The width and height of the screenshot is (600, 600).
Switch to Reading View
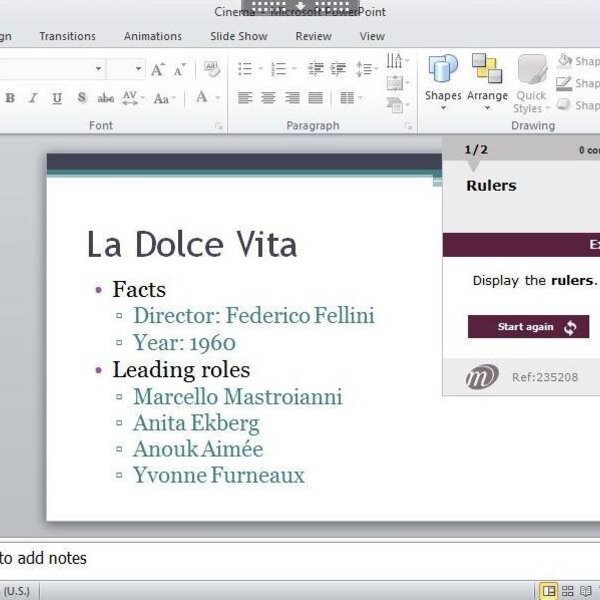pyautogui.click(x=585, y=591)
